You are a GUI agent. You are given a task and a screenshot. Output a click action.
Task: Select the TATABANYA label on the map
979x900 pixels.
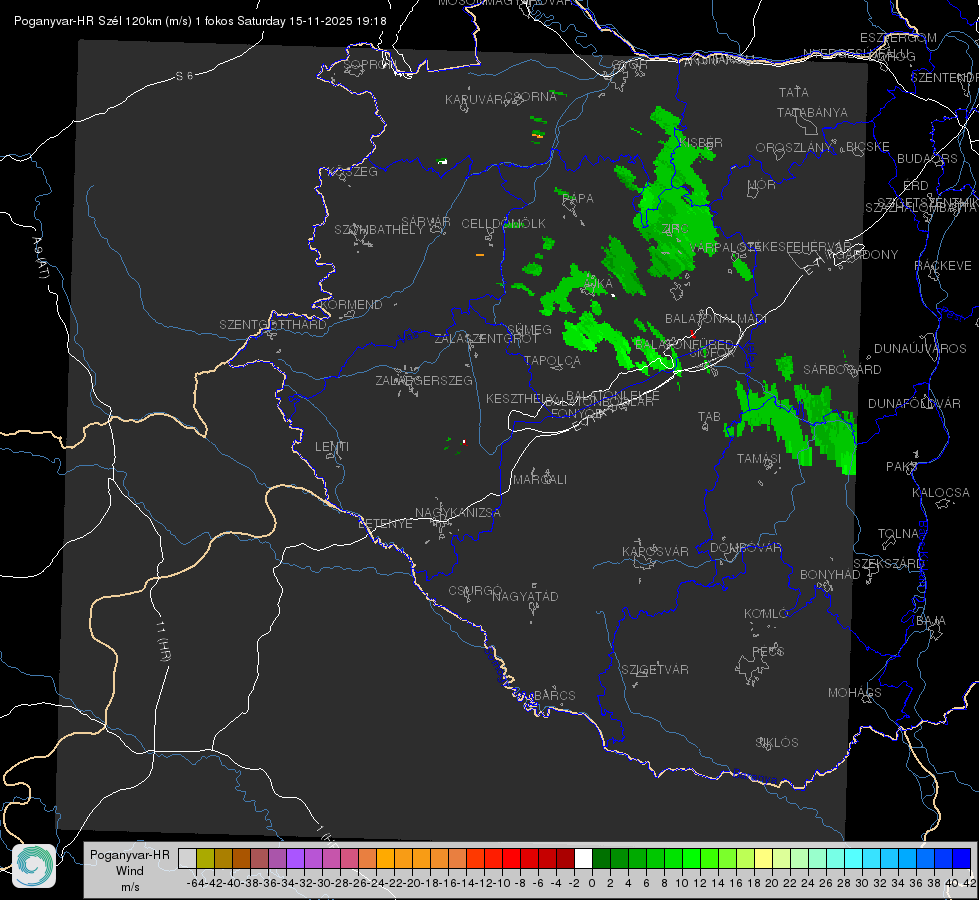(812, 112)
